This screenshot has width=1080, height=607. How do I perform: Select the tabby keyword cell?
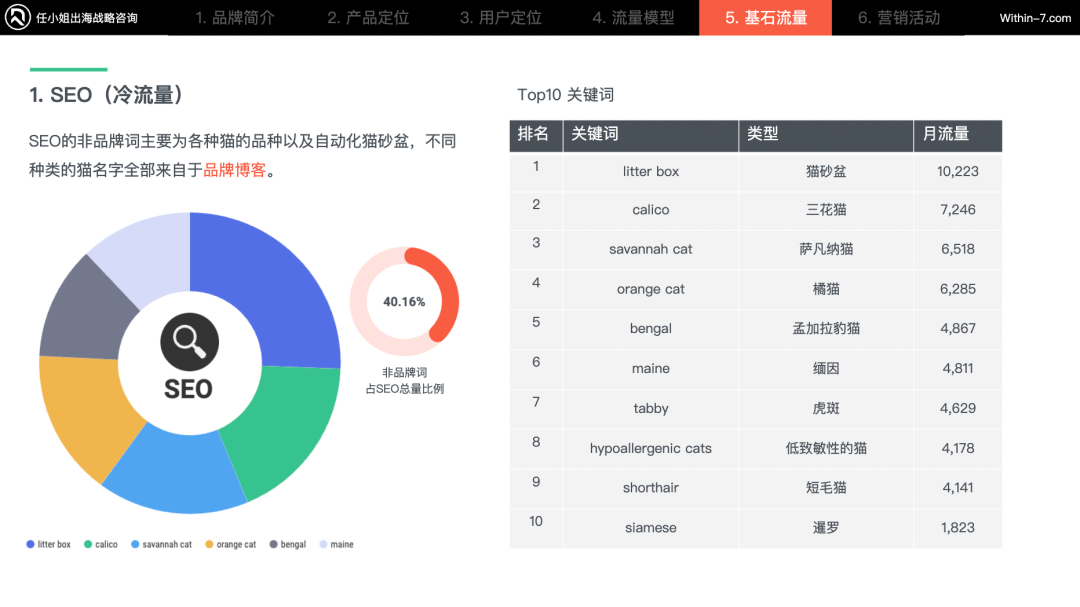(651, 409)
